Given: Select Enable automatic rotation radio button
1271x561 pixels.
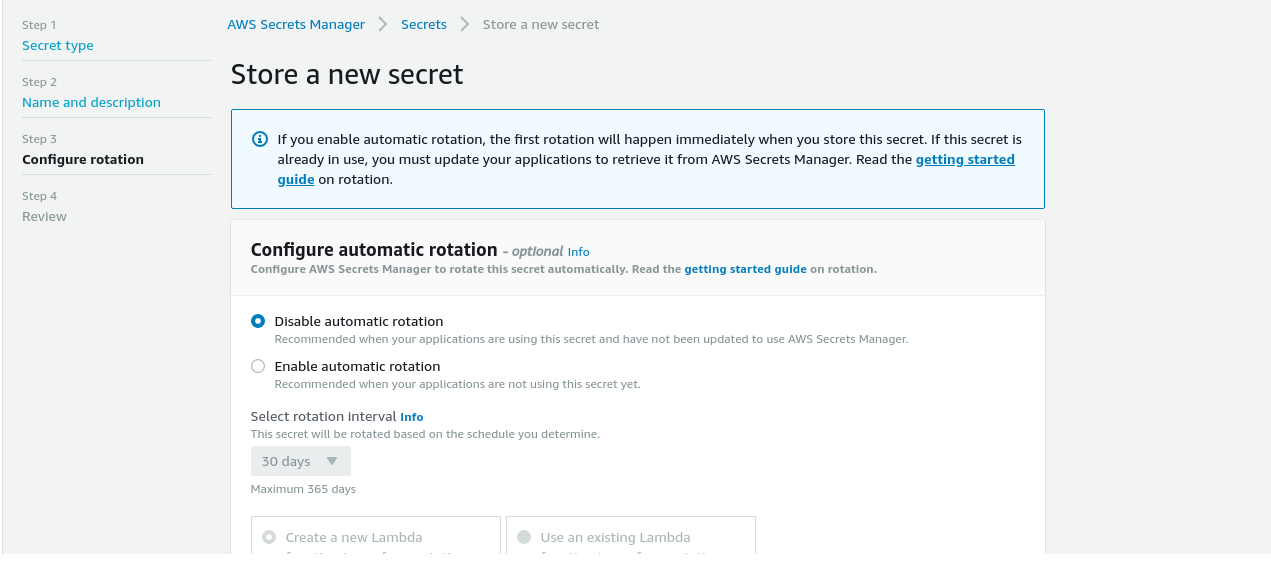Looking at the screenshot, I should click(258, 366).
